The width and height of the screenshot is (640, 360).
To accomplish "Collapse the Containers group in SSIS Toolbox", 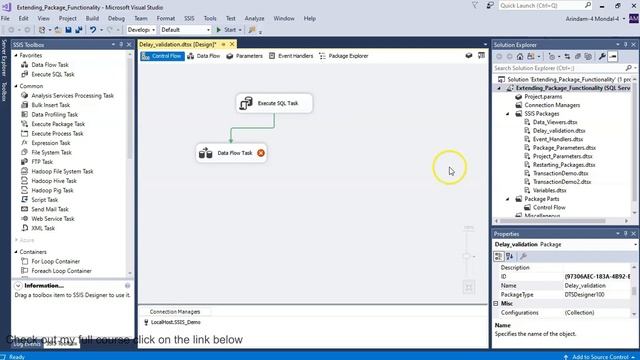I will (x=16, y=252).
